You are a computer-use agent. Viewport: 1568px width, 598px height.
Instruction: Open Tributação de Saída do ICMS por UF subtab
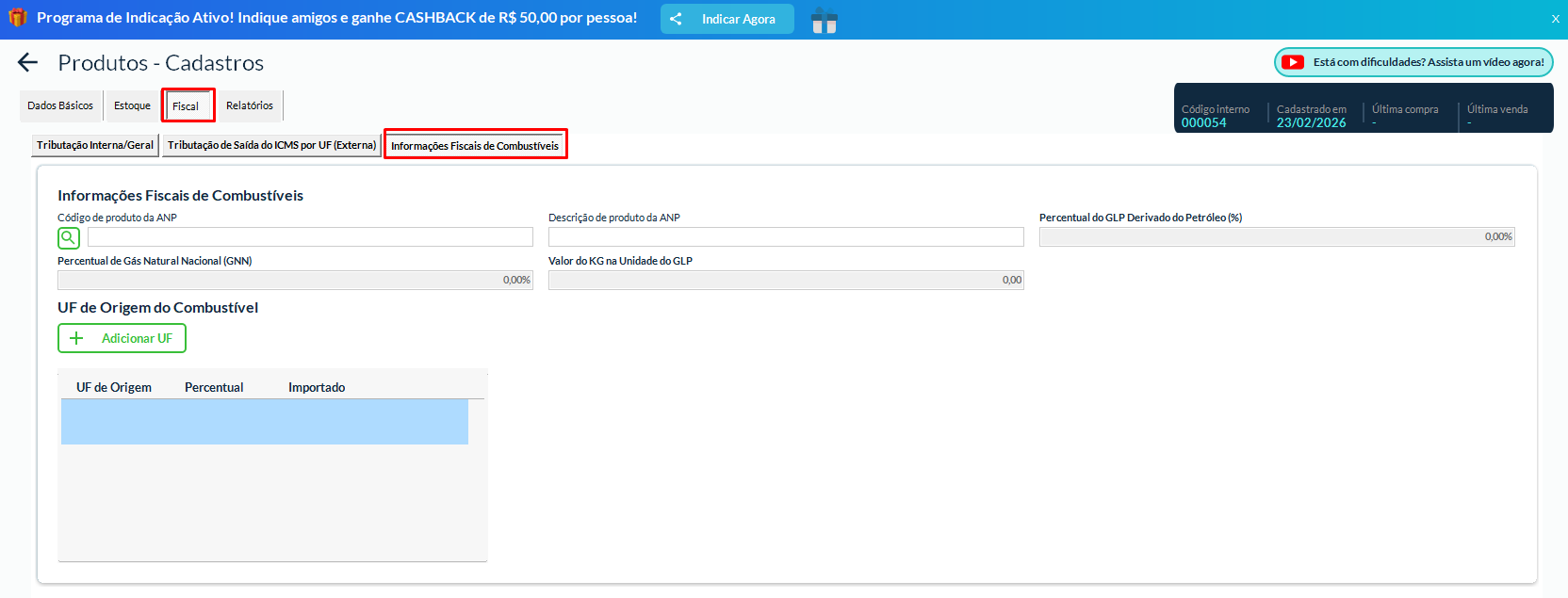(x=271, y=146)
